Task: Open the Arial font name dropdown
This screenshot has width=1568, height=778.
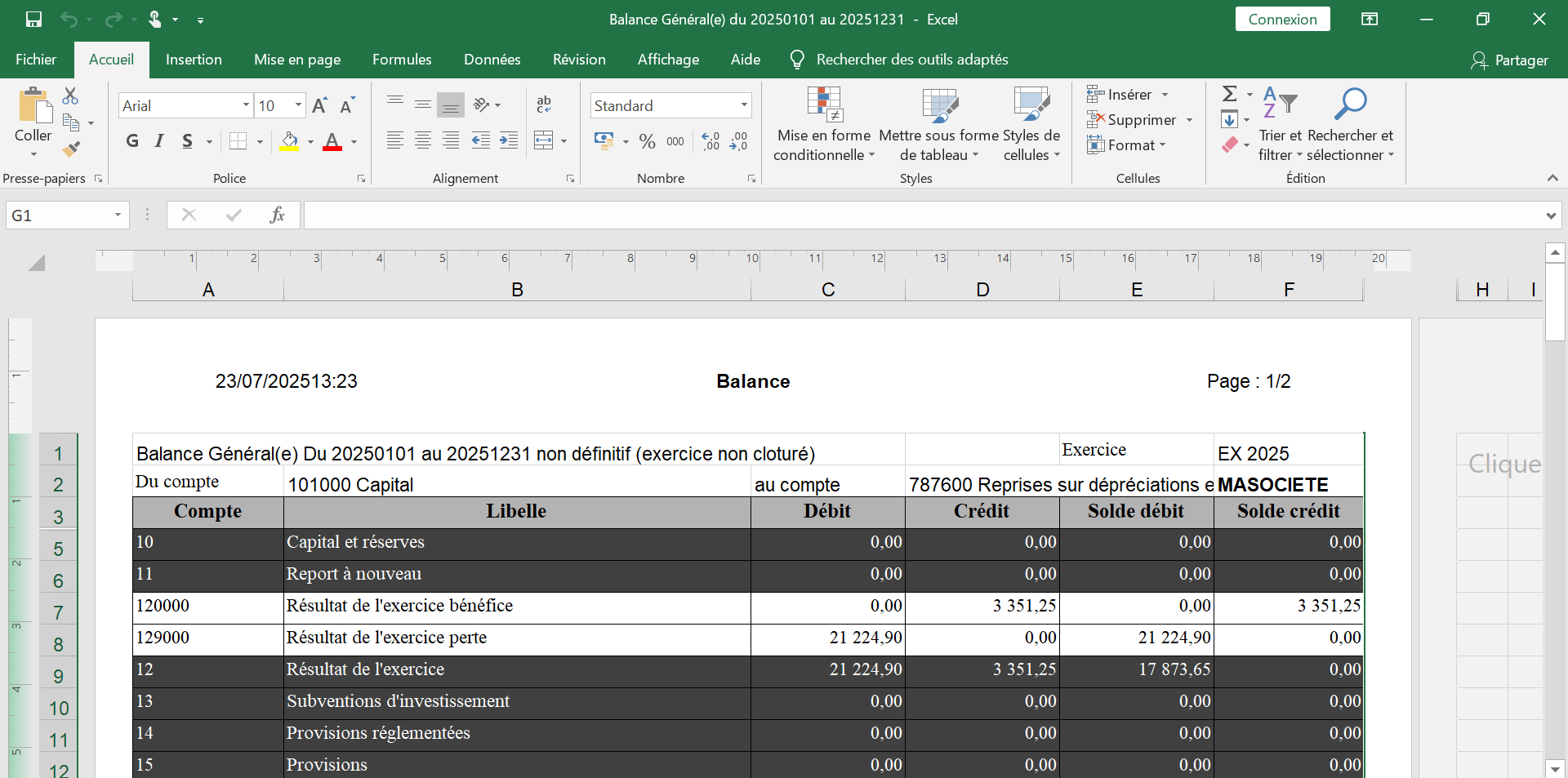Action: tap(246, 105)
